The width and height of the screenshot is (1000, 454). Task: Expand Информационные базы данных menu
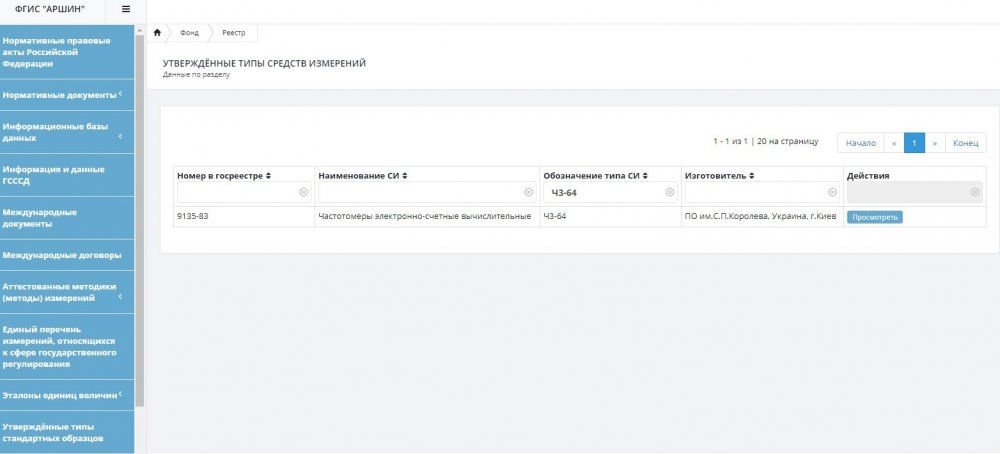tap(67, 132)
